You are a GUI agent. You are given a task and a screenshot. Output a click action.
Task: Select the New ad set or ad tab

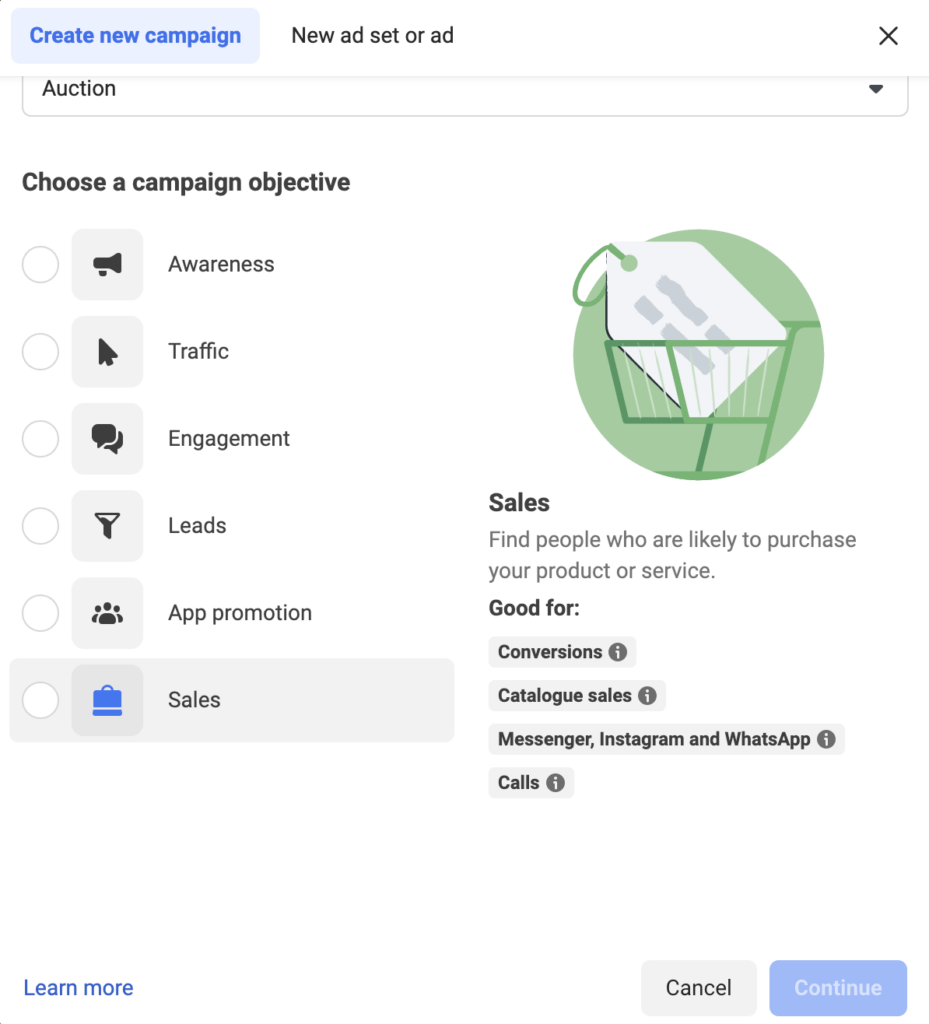click(372, 35)
